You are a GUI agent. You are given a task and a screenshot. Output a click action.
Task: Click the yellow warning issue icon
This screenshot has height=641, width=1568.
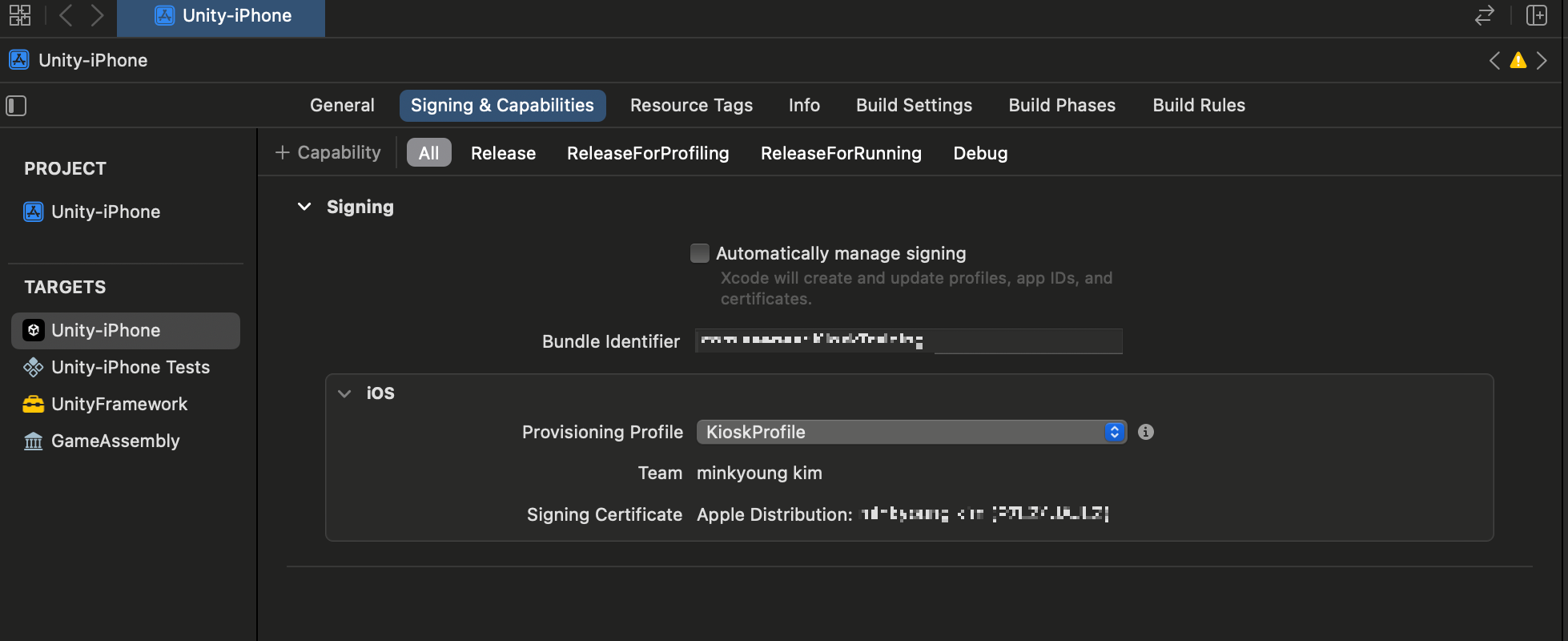tap(1518, 60)
